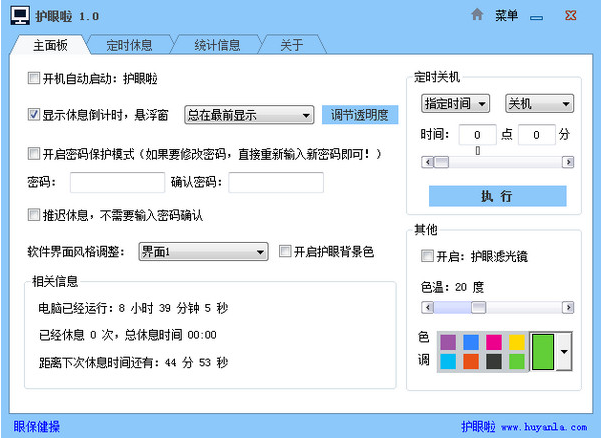This screenshot has height=439, width=601.
Task: Open the 关机 action dropdown
Action: (539, 104)
